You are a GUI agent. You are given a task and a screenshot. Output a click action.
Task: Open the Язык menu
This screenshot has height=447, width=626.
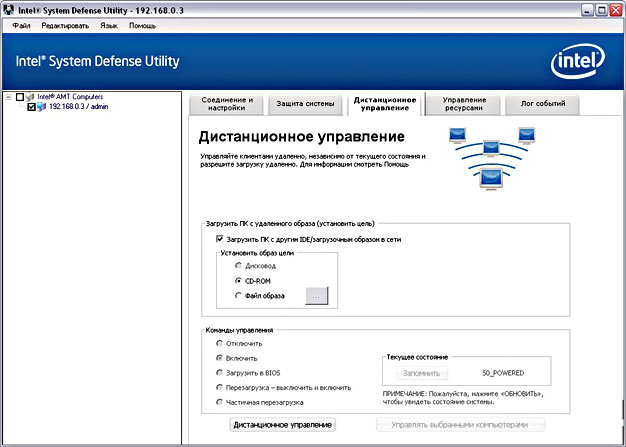[x=108, y=24]
